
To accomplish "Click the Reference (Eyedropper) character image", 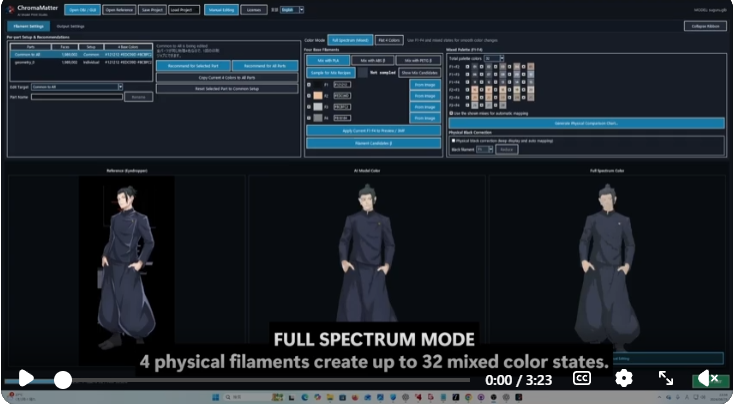I will tap(126, 267).
